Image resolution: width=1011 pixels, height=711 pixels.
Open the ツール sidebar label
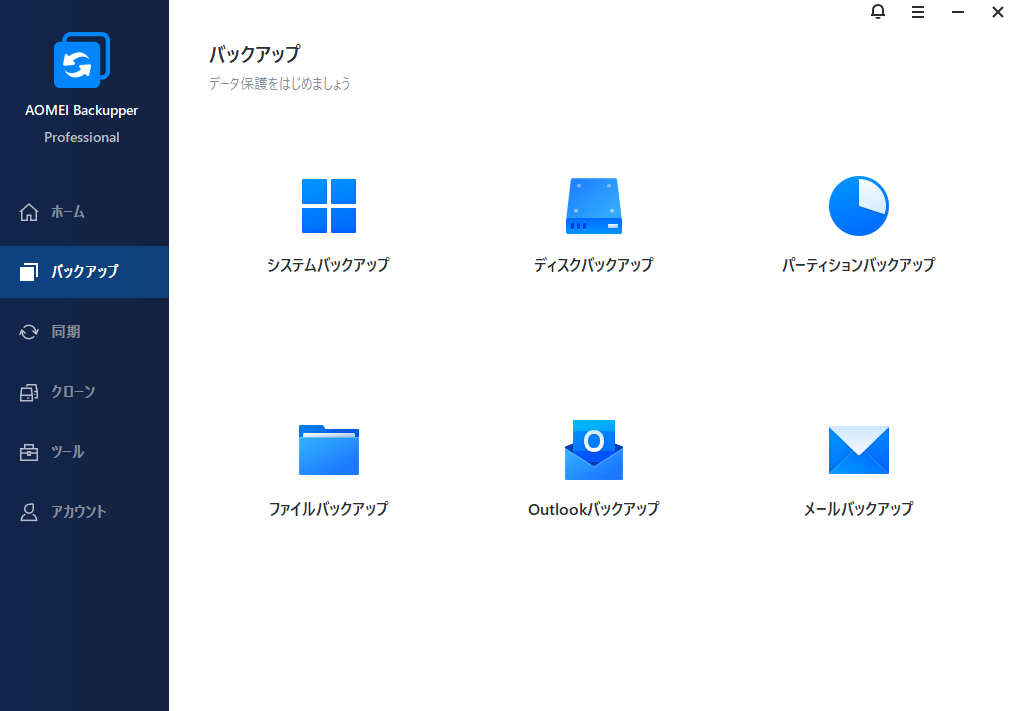[68, 452]
